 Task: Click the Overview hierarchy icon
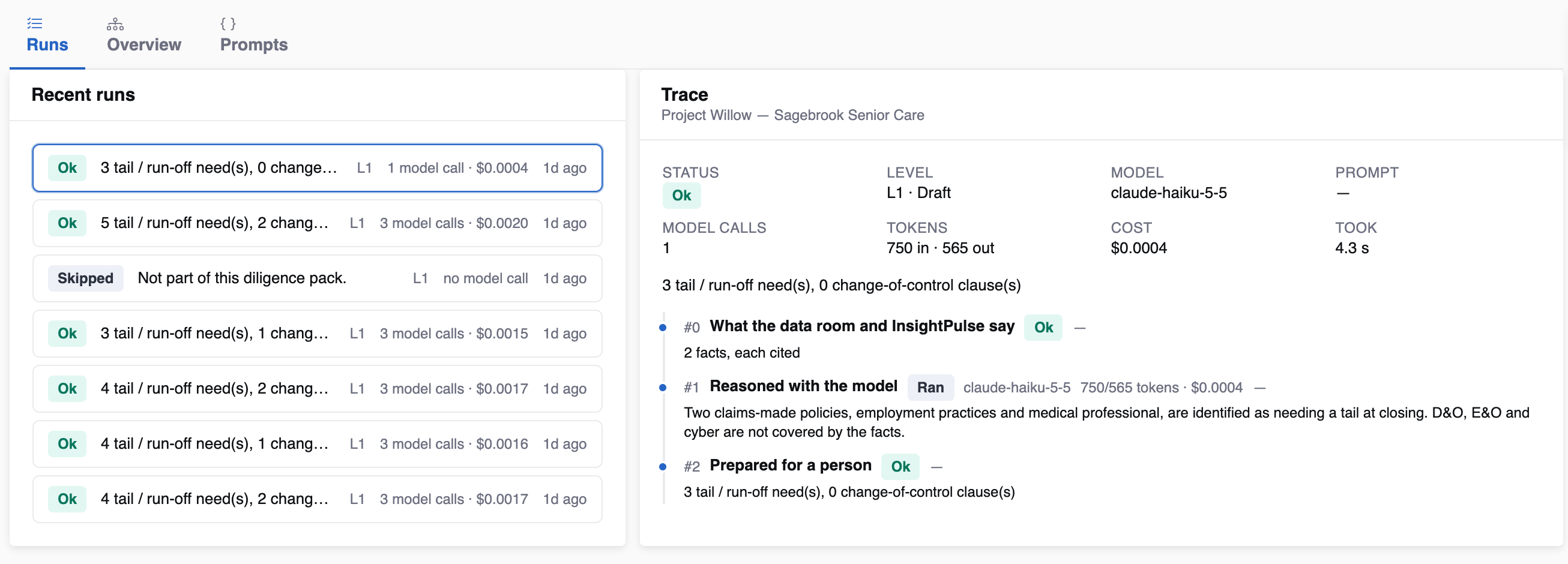tap(115, 24)
